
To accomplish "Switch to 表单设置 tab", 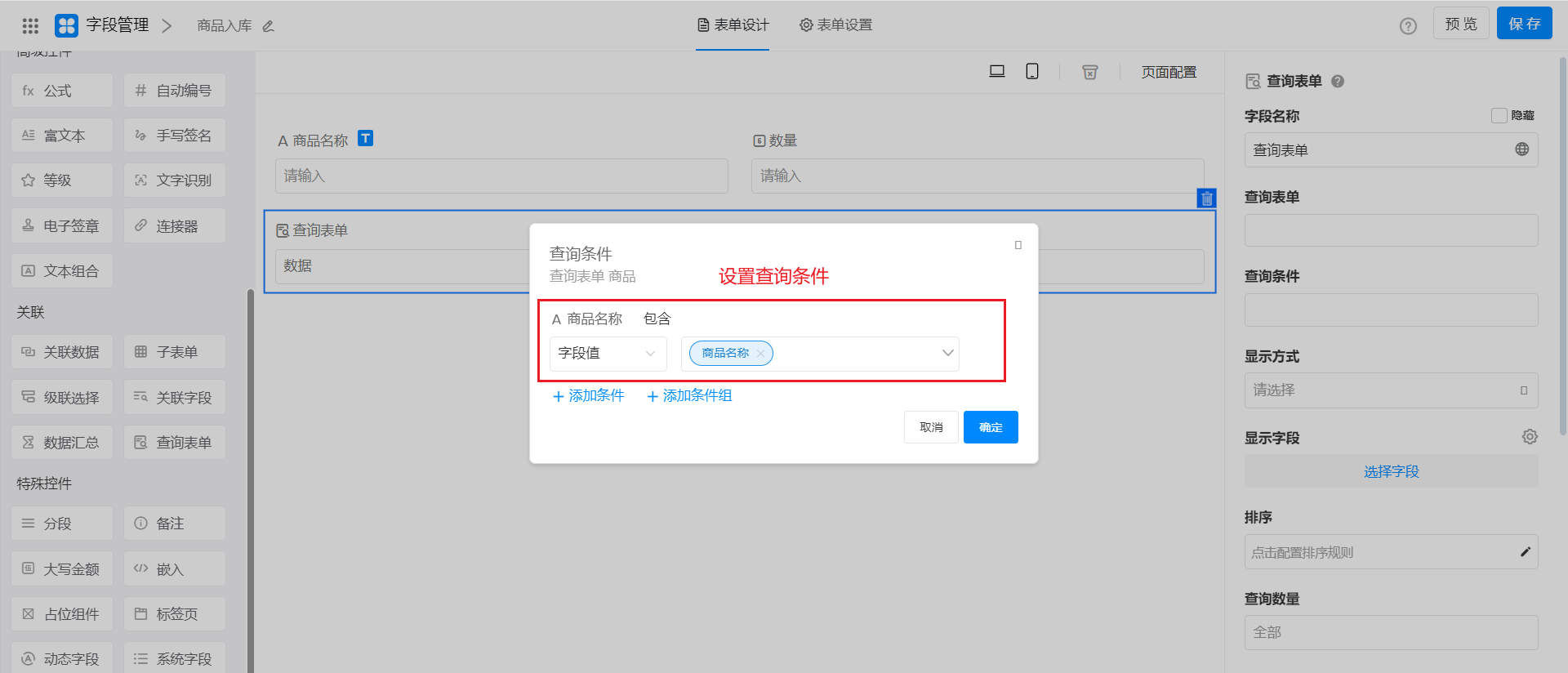I will coord(835,25).
